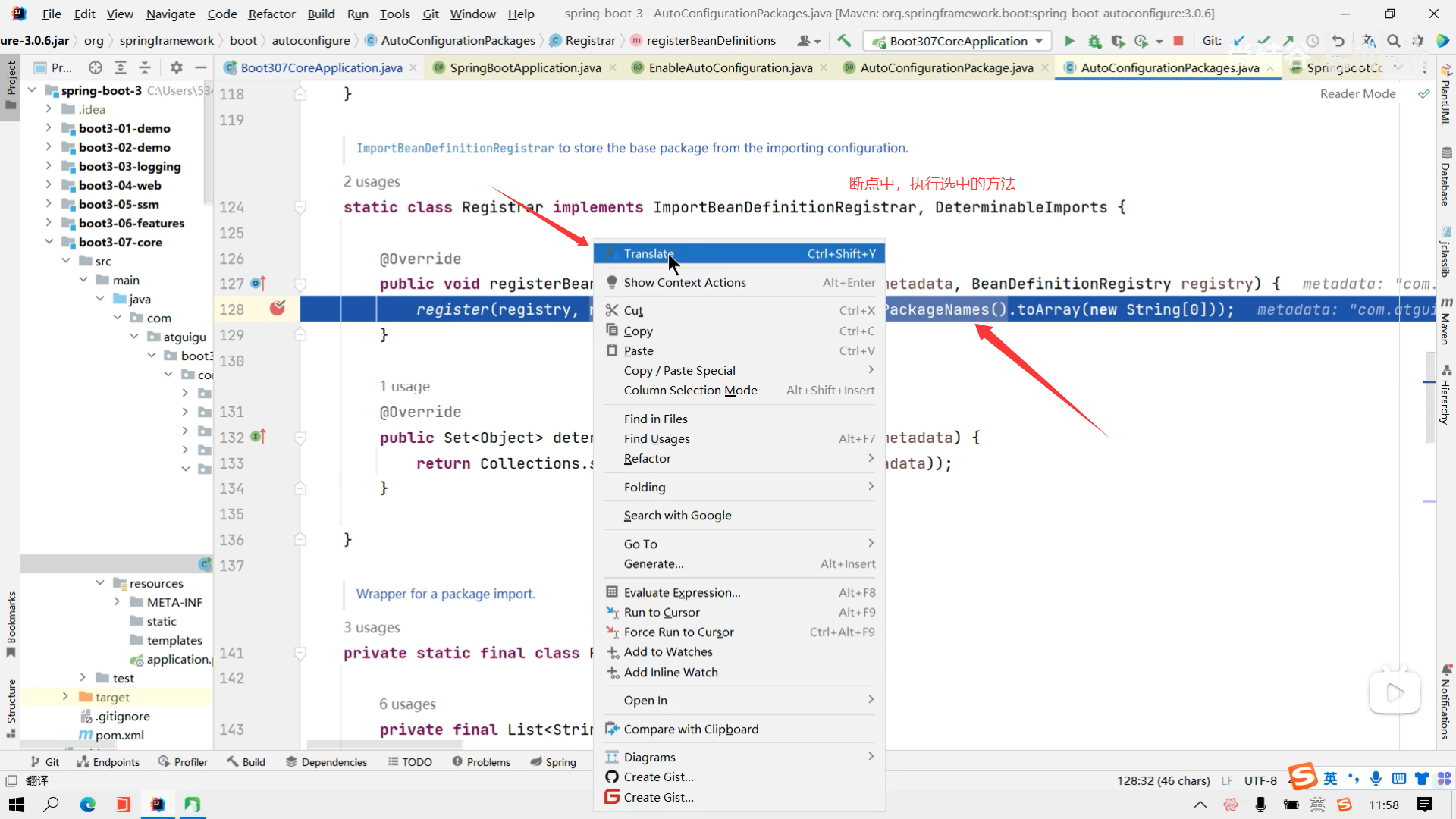The width and height of the screenshot is (1456, 819).
Task: Collapse the boot3-07-core module
Action: coord(49,242)
